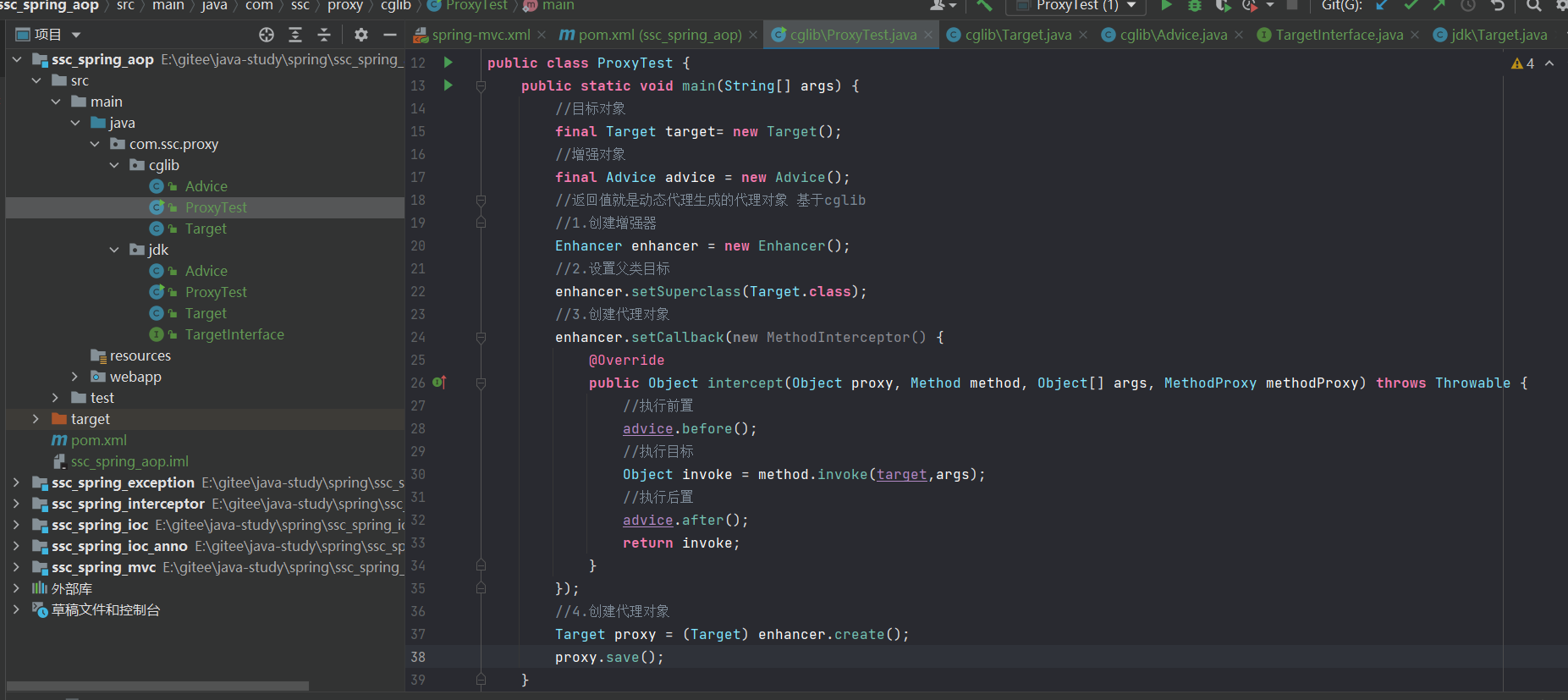The image size is (1568, 700).
Task: Click the Git push arrow icon
Action: [1439, 5]
